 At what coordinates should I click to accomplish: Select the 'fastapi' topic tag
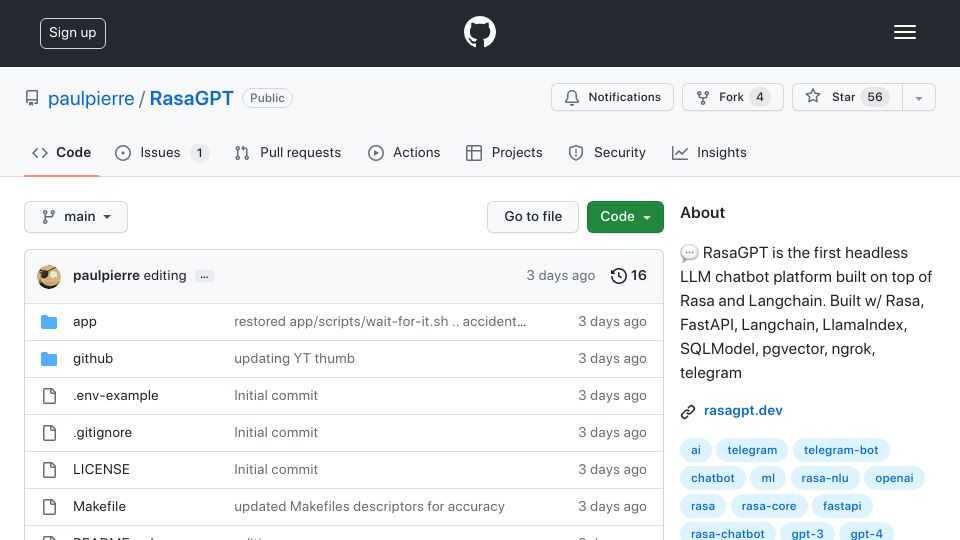[842, 506]
